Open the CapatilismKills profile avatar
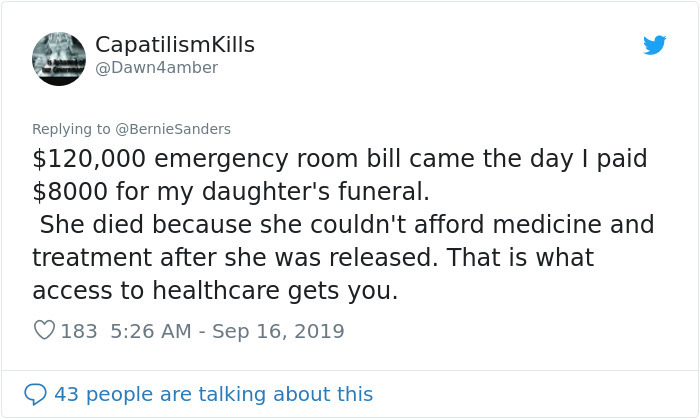Viewport: 700px width, 419px height. (59, 59)
